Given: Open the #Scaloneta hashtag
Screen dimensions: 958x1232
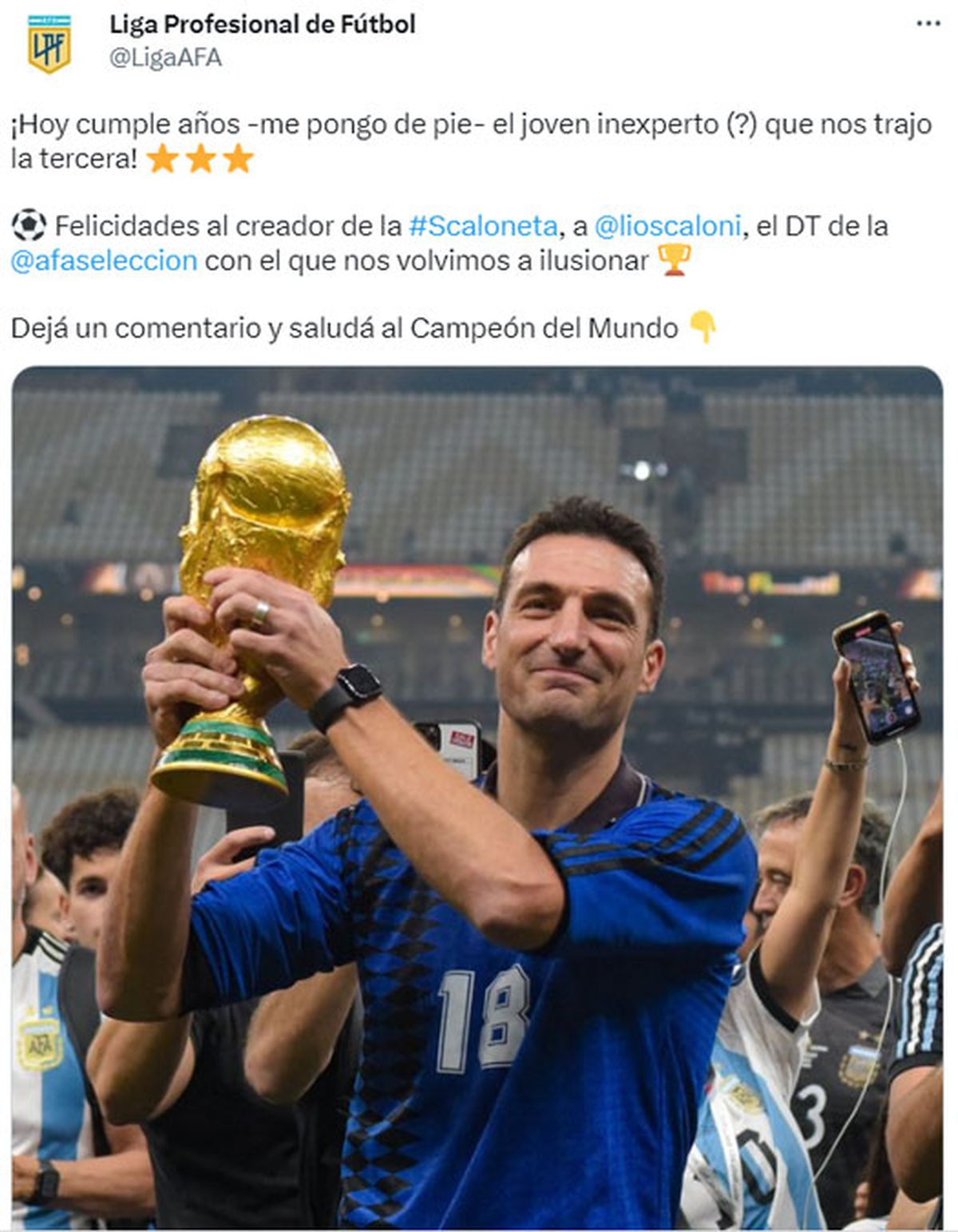Looking at the screenshot, I should pyautogui.click(x=483, y=226).
